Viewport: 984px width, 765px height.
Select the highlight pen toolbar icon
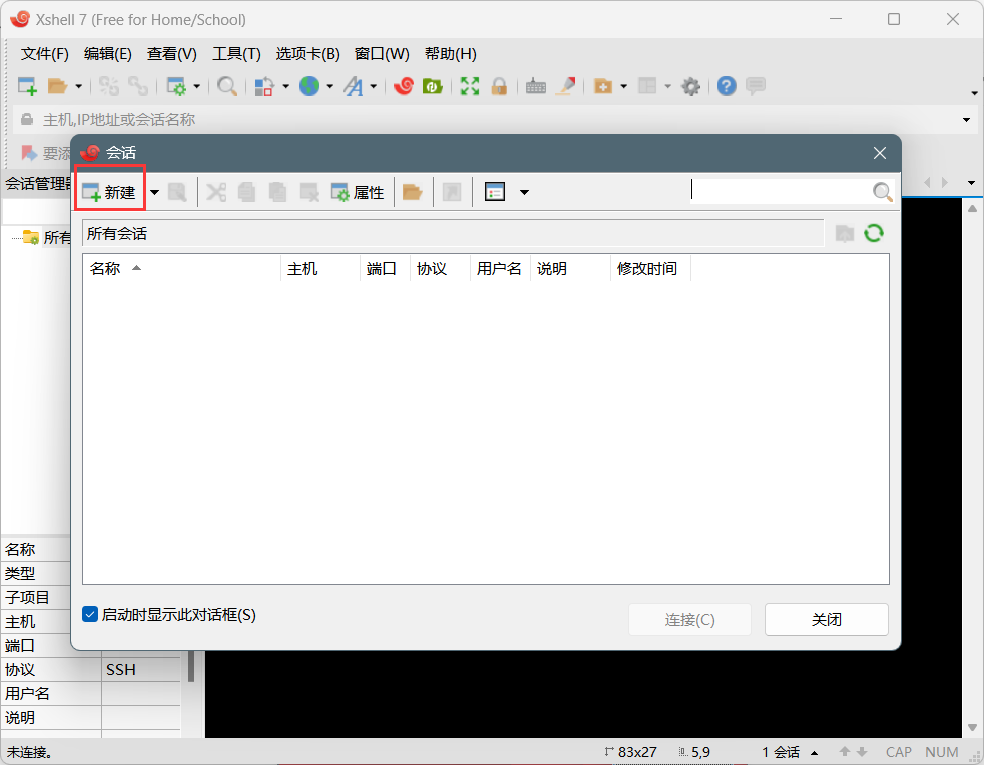(x=566, y=86)
